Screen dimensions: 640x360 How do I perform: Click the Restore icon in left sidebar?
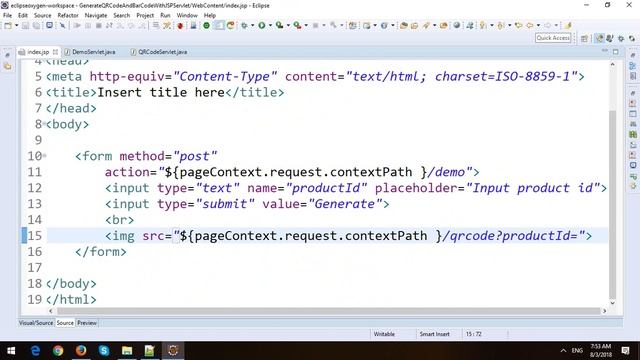7,56
